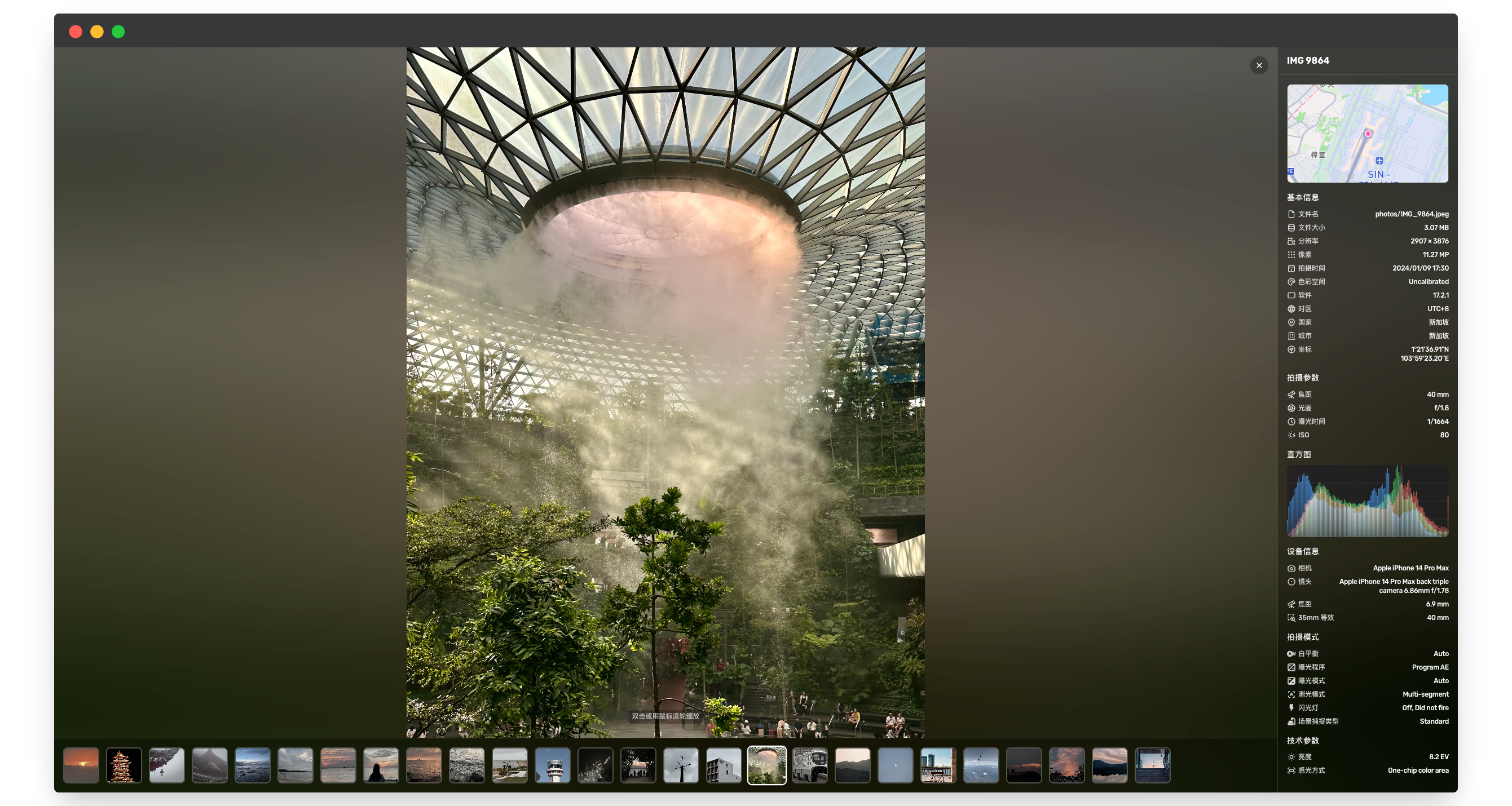
Task: Click the aperture icon next to 光圈
Action: click(1291, 408)
